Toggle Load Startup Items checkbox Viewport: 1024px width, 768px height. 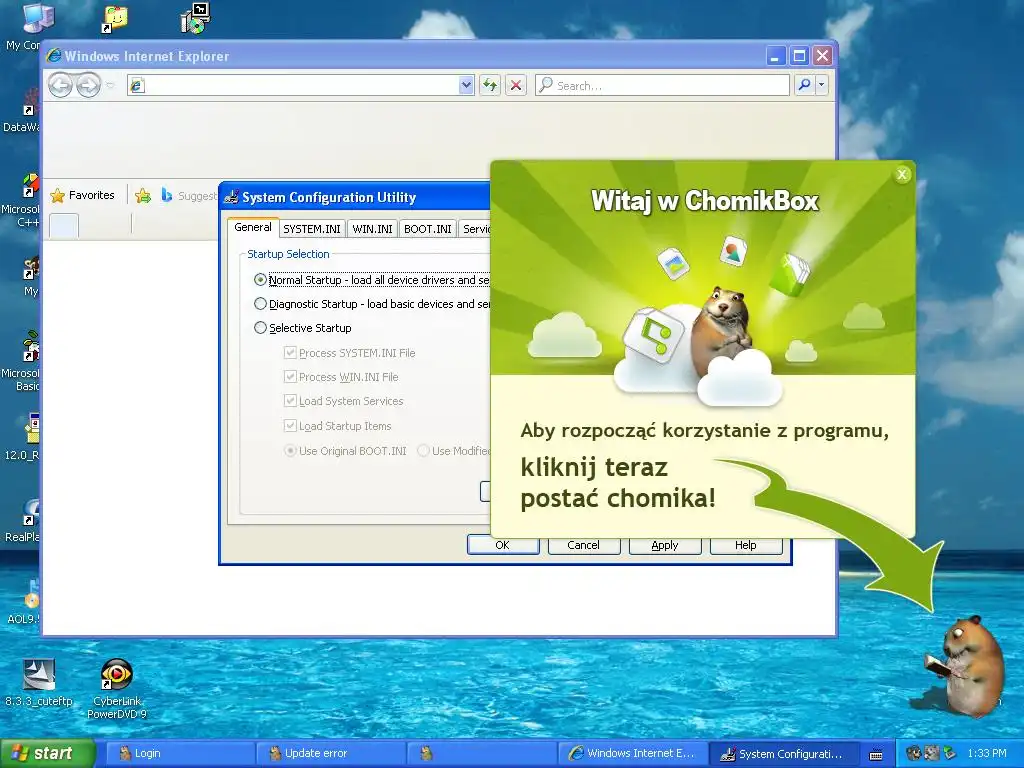pos(290,426)
